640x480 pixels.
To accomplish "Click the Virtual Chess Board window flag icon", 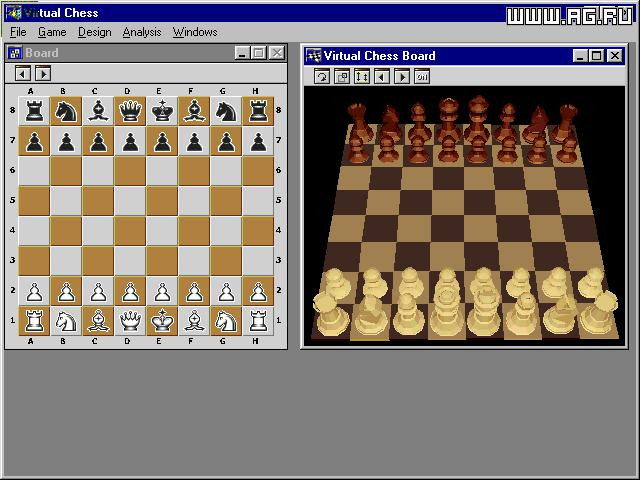I will pos(313,56).
